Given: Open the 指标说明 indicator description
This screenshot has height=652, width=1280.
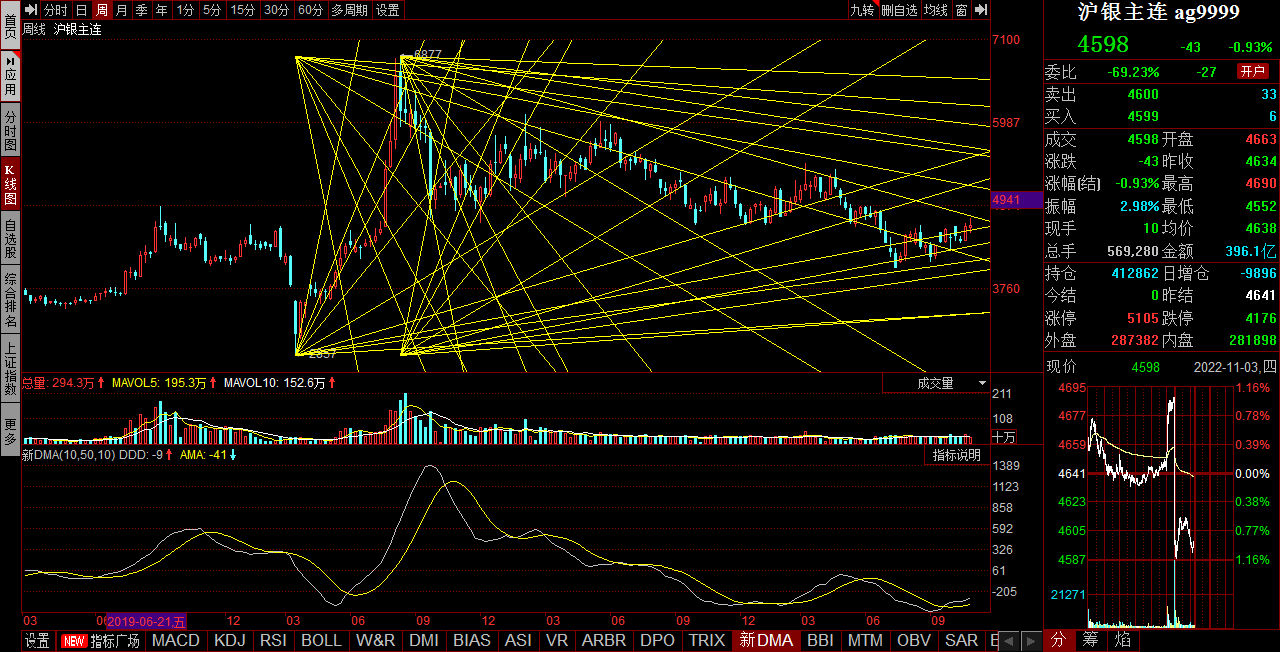Looking at the screenshot, I should click(957, 455).
